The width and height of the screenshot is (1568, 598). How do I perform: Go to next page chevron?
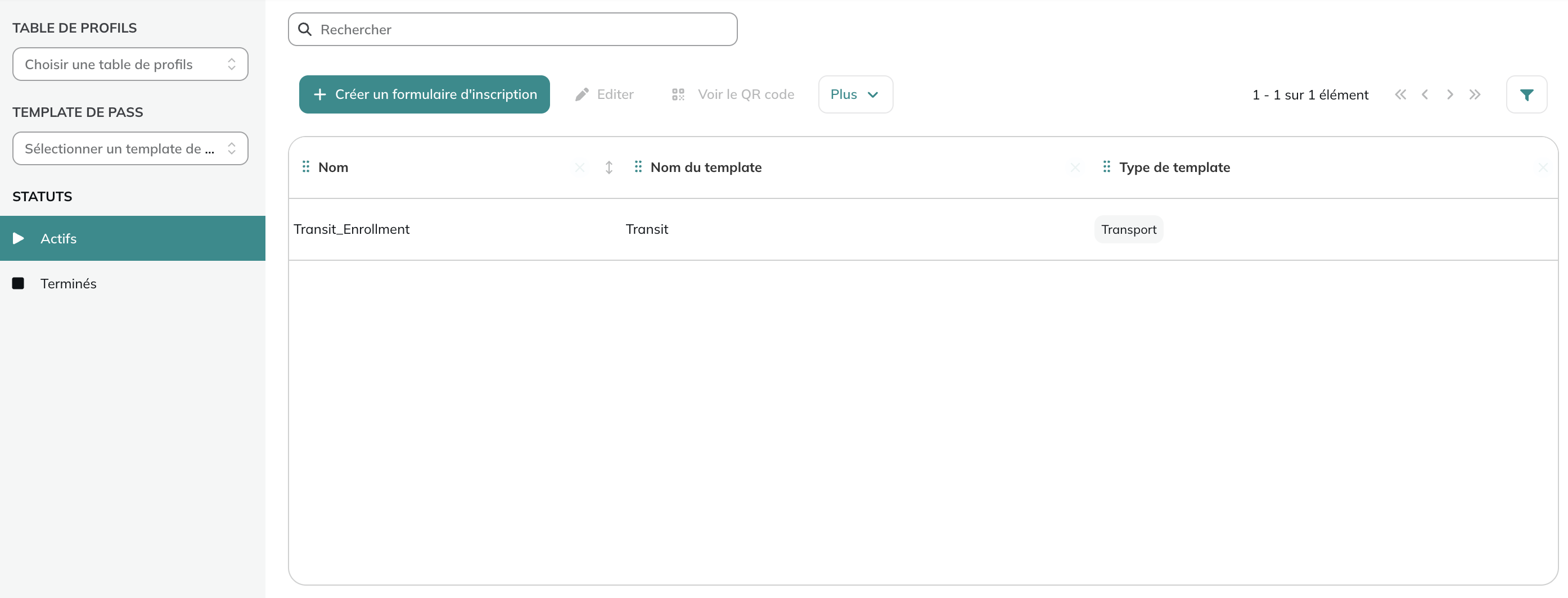pyautogui.click(x=1450, y=94)
